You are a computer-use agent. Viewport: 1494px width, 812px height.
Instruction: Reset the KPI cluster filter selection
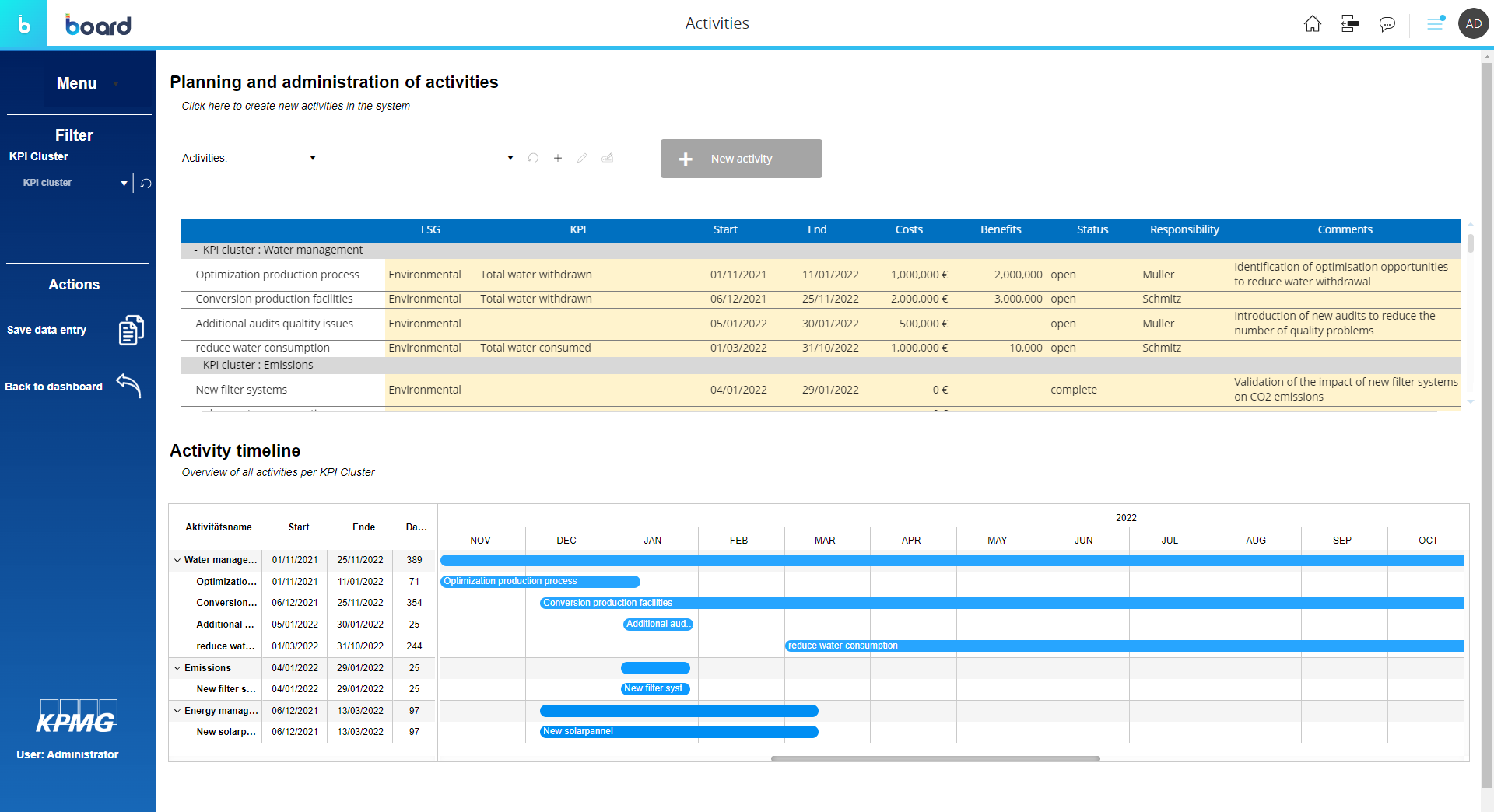point(146,184)
